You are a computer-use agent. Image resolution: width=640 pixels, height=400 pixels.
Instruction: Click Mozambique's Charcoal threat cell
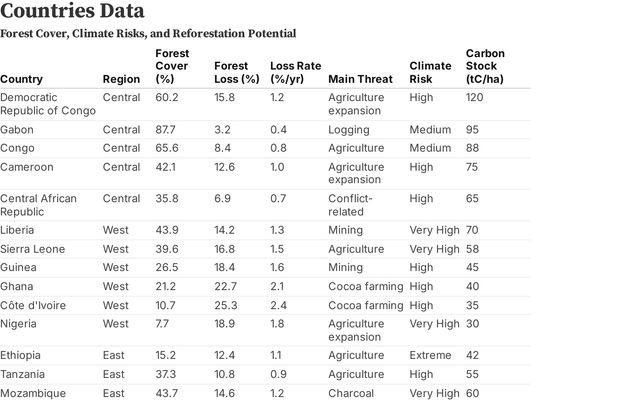coord(351,393)
